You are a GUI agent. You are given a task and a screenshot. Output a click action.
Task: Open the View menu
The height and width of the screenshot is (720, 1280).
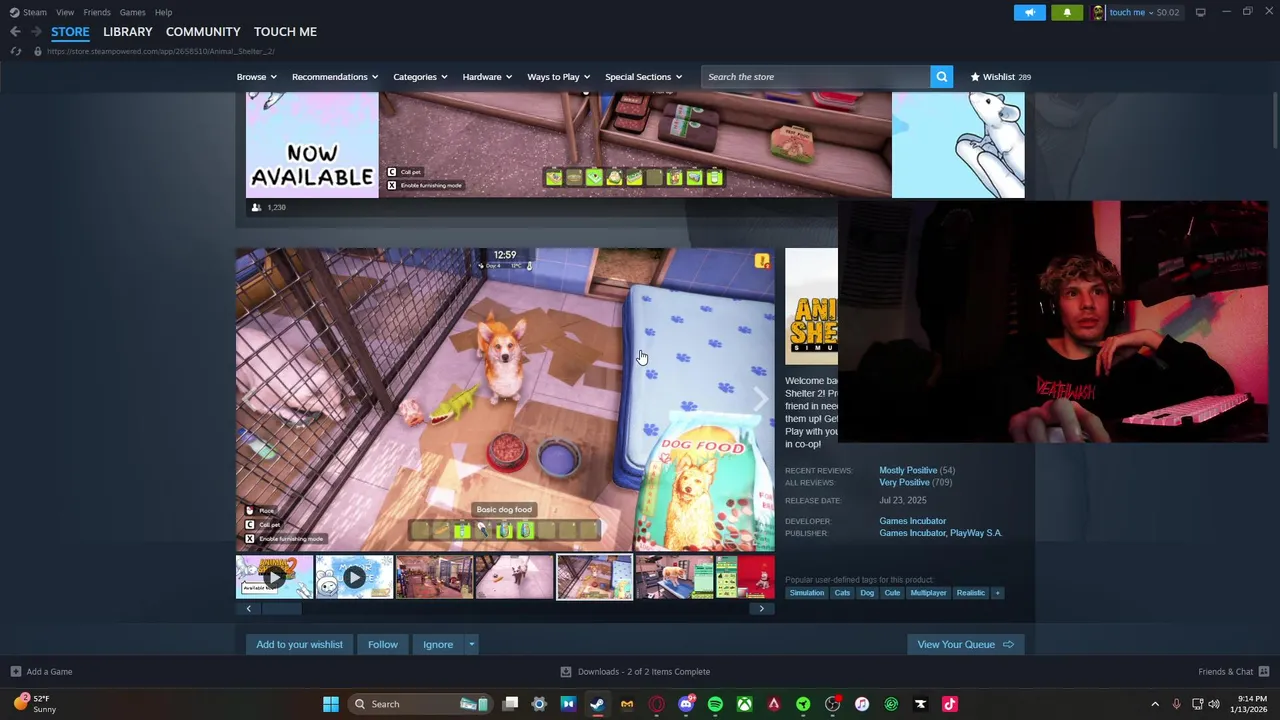[x=65, y=12]
